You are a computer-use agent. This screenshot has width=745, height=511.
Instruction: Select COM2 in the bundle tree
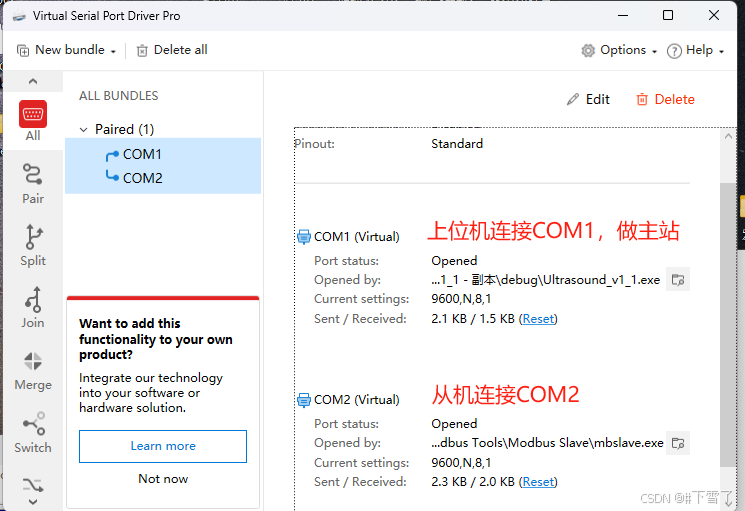point(143,178)
